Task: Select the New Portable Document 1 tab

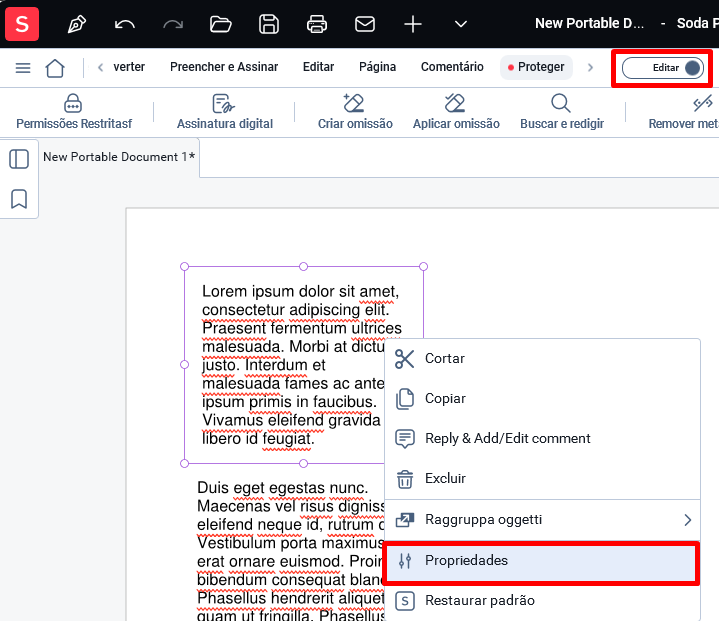Action: click(119, 157)
